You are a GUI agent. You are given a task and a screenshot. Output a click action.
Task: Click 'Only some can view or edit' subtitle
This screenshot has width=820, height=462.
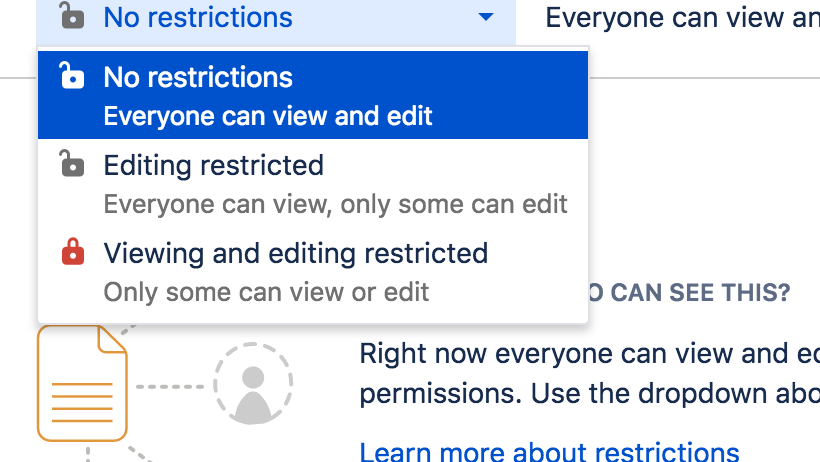point(266,292)
